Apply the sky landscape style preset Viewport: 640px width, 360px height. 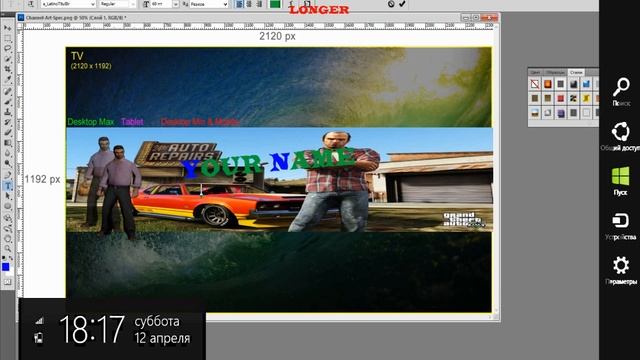click(535, 113)
